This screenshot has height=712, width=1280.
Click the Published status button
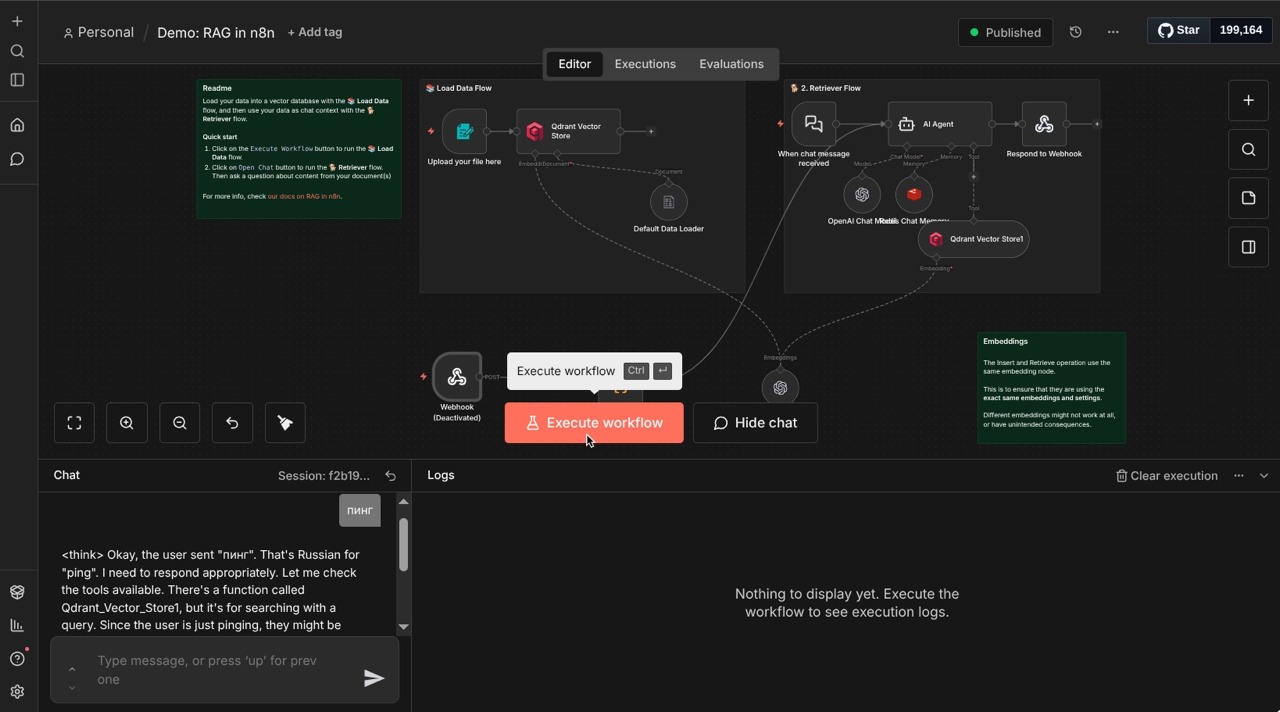click(1005, 32)
